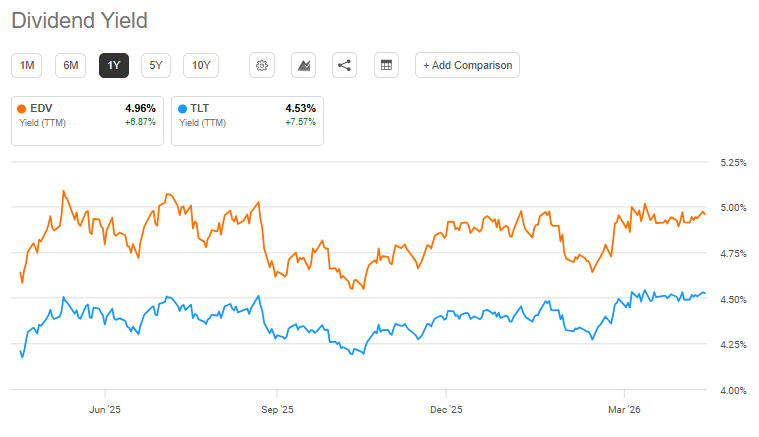Viewport: 759px width, 437px height.
Task: Select the 1M time range
Action: pyautogui.click(x=28, y=65)
